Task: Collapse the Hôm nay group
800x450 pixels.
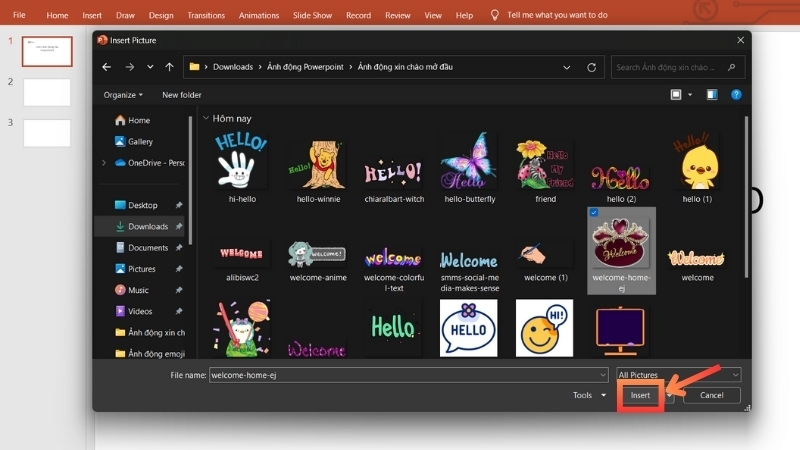Action: click(206, 118)
